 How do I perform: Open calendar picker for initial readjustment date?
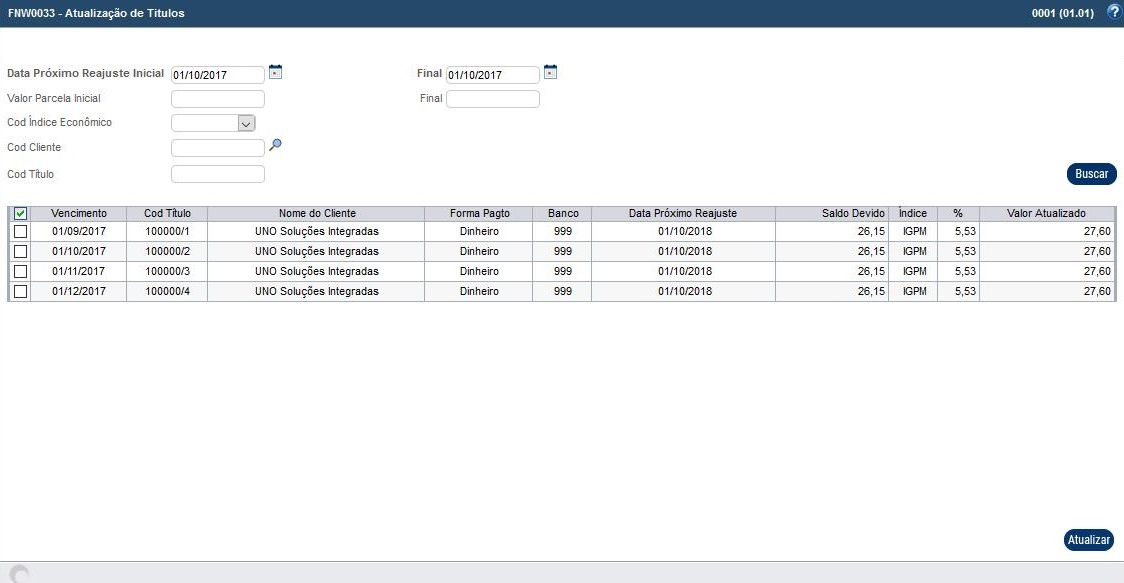[x=276, y=72]
